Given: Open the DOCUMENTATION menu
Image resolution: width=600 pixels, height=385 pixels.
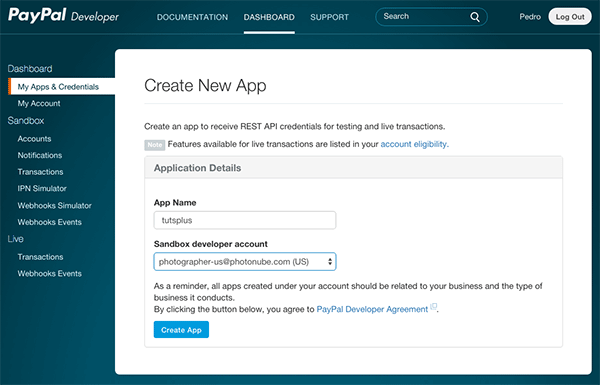Looking at the screenshot, I should [192, 17].
